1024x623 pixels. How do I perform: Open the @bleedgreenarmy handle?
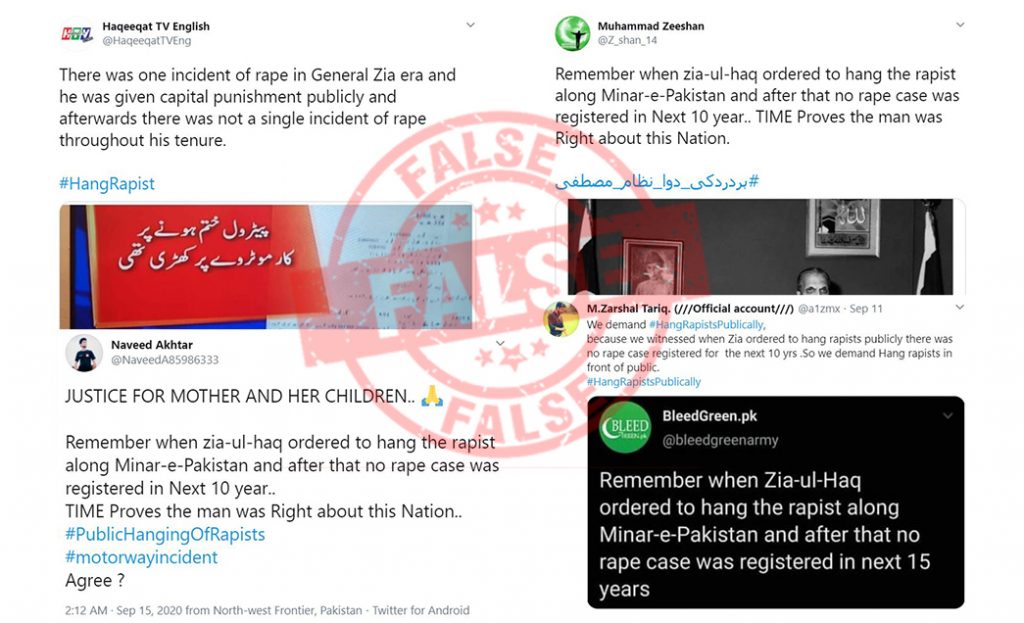(720, 441)
